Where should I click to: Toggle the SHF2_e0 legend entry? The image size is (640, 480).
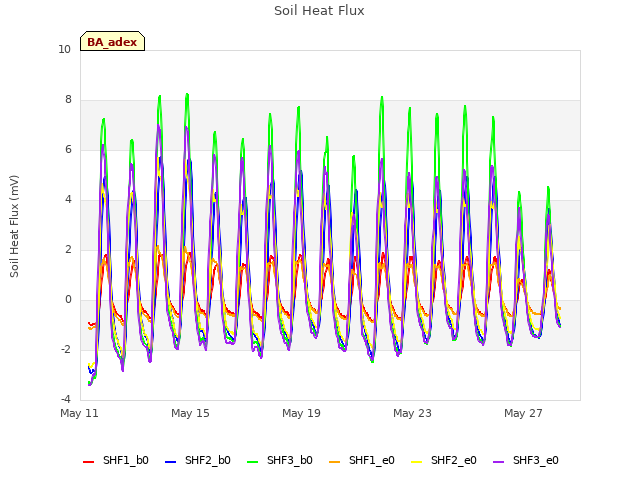(444, 460)
